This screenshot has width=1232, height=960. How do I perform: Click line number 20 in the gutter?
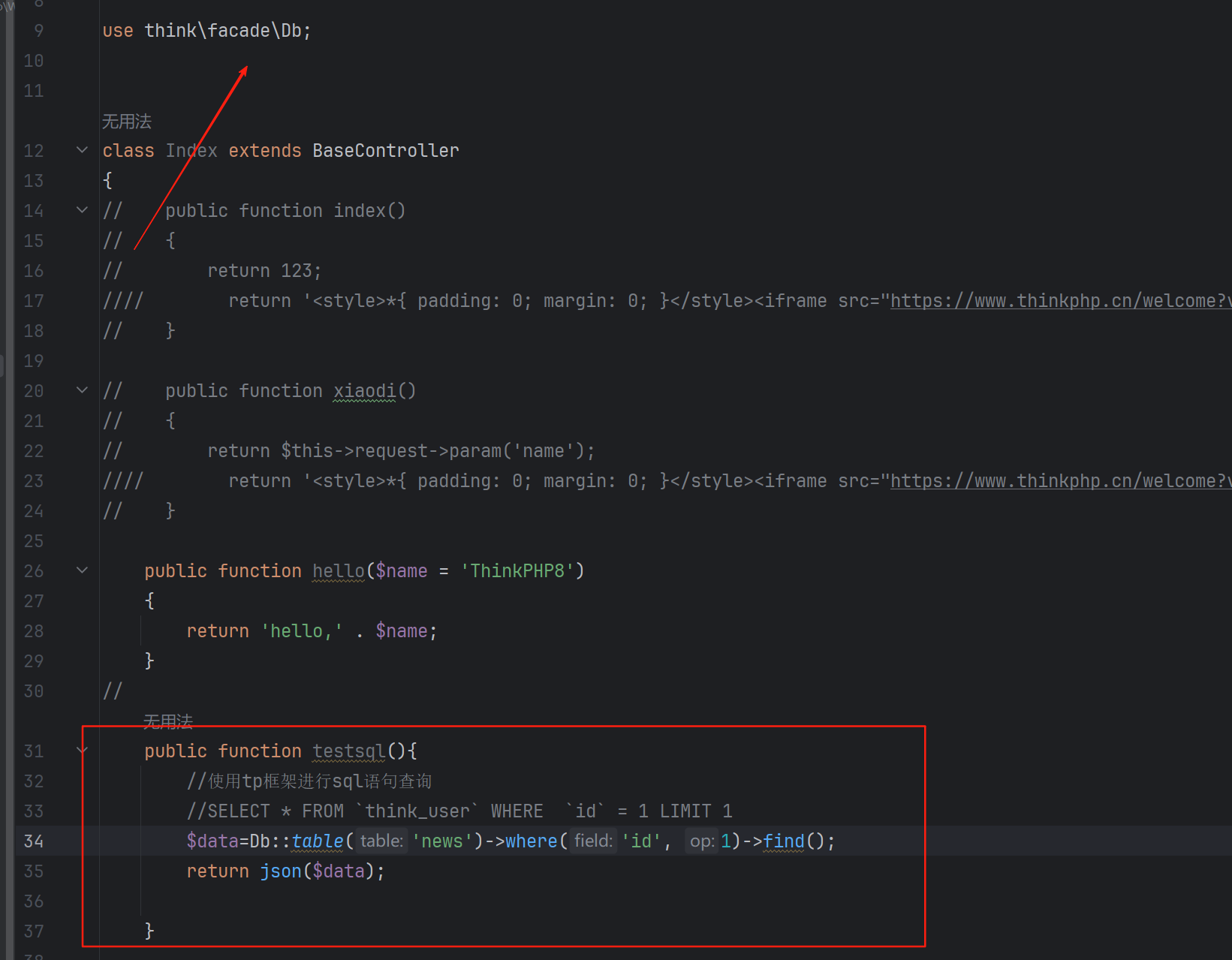tap(34, 391)
